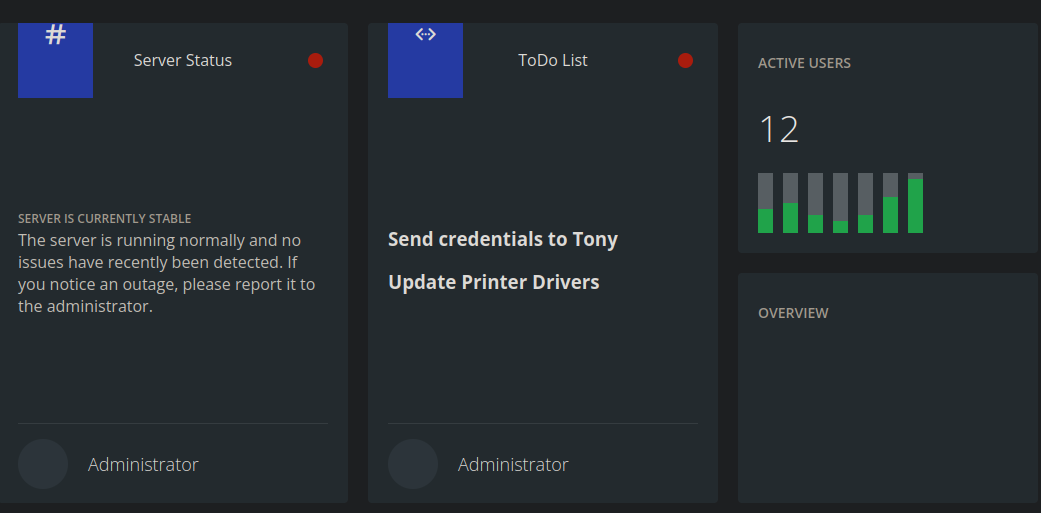Select the avatar circle in ToDo List card
The height and width of the screenshot is (513, 1041).
[413, 464]
